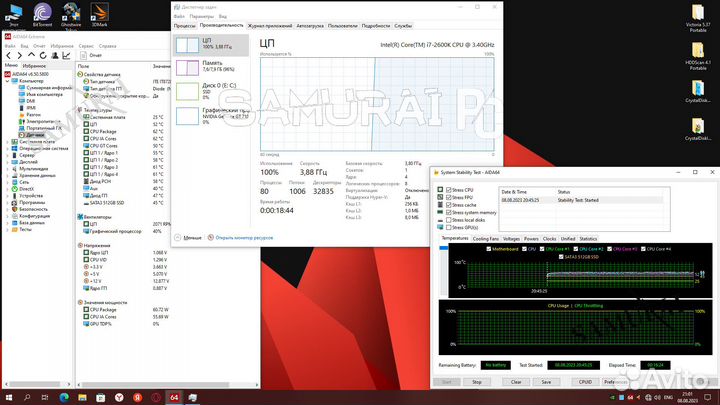Image resolution: width=720 pixels, height=405 pixels.
Task: Click AIDA64 horizontal scrollbar in sensor panel
Action: pyautogui.click(x=155, y=385)
